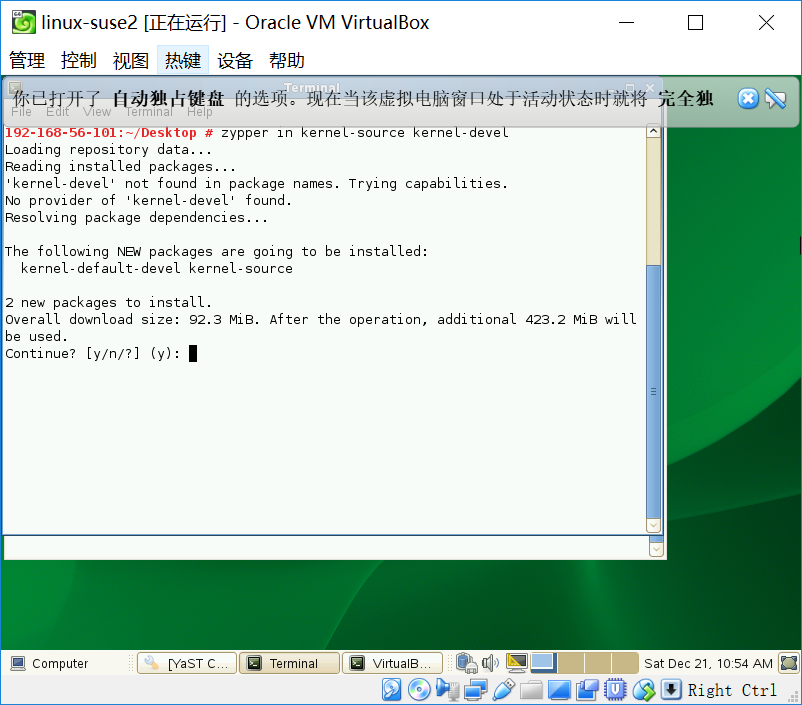
Task: Click the hard disk activity indicator icon
Action: tap(392, 690)
